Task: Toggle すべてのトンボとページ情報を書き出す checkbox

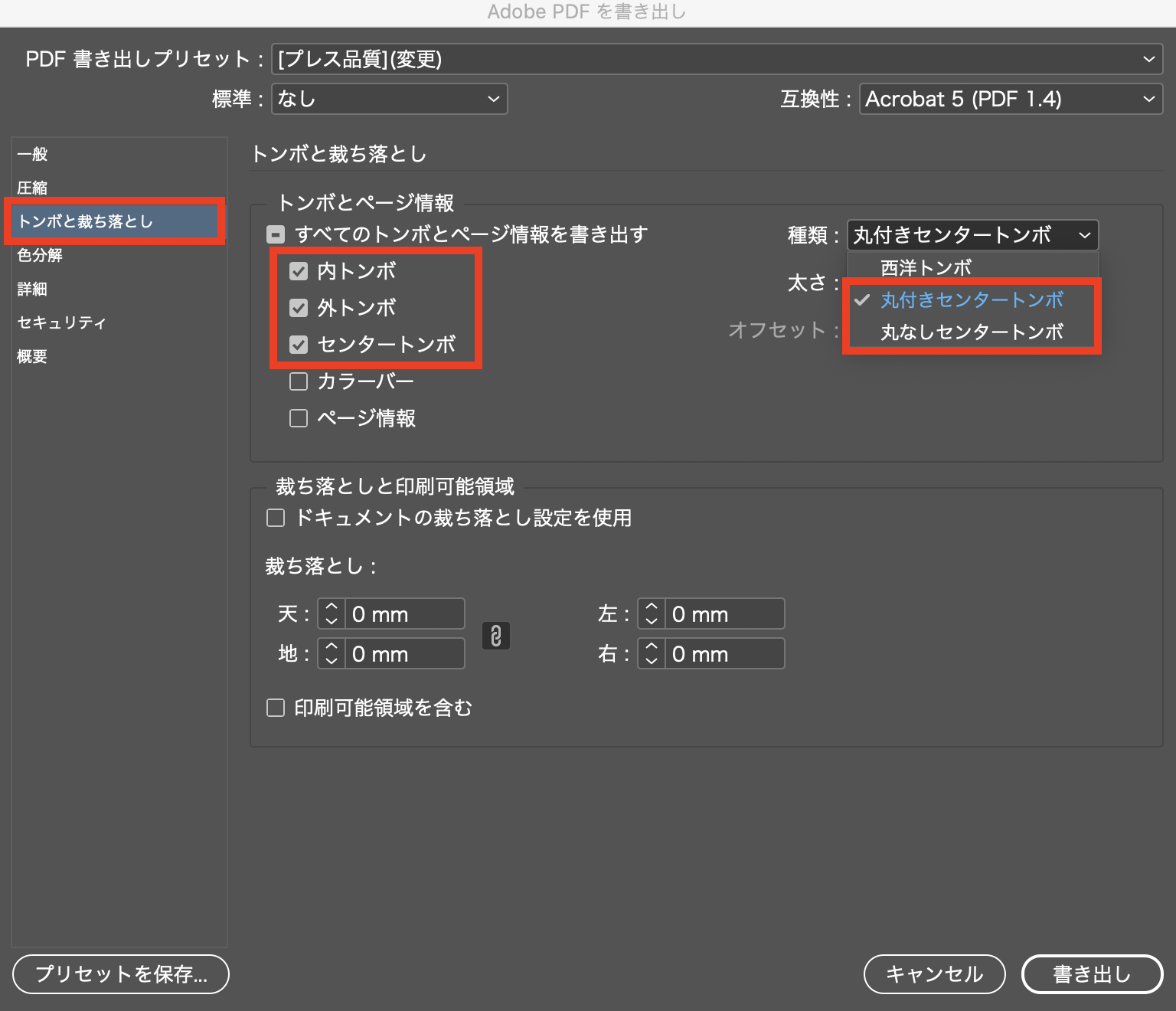Action: point(276,234)
